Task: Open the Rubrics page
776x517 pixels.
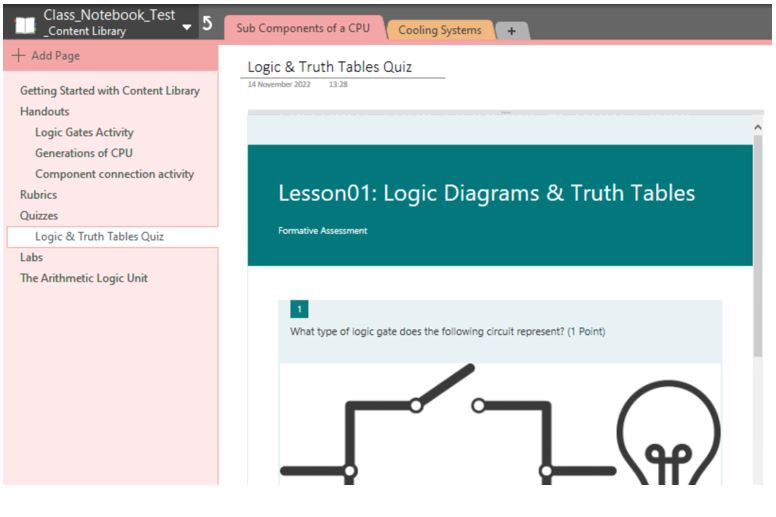Action: [38, 194]
